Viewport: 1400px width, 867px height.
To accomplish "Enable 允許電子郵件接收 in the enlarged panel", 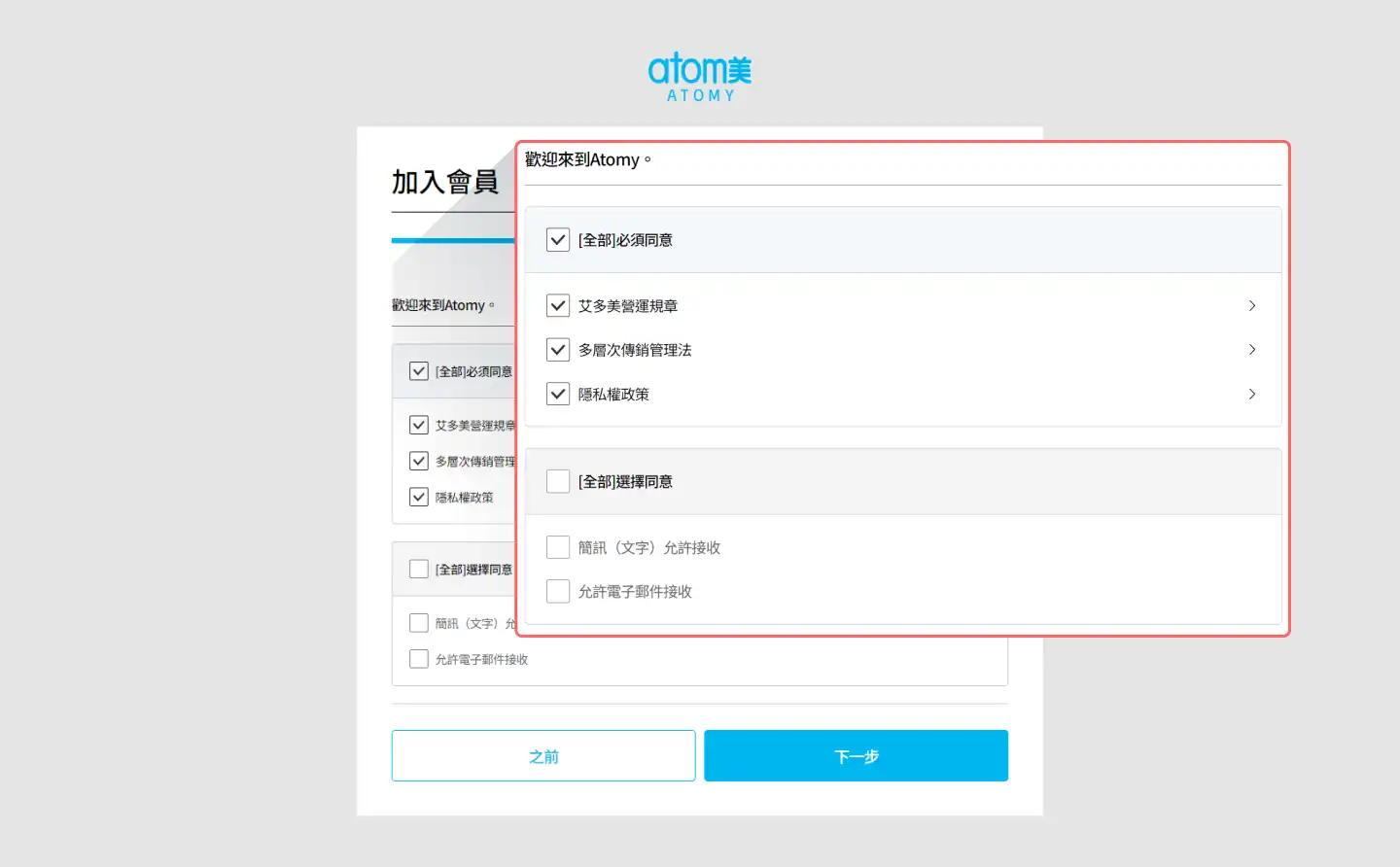I will pos(558,592).
